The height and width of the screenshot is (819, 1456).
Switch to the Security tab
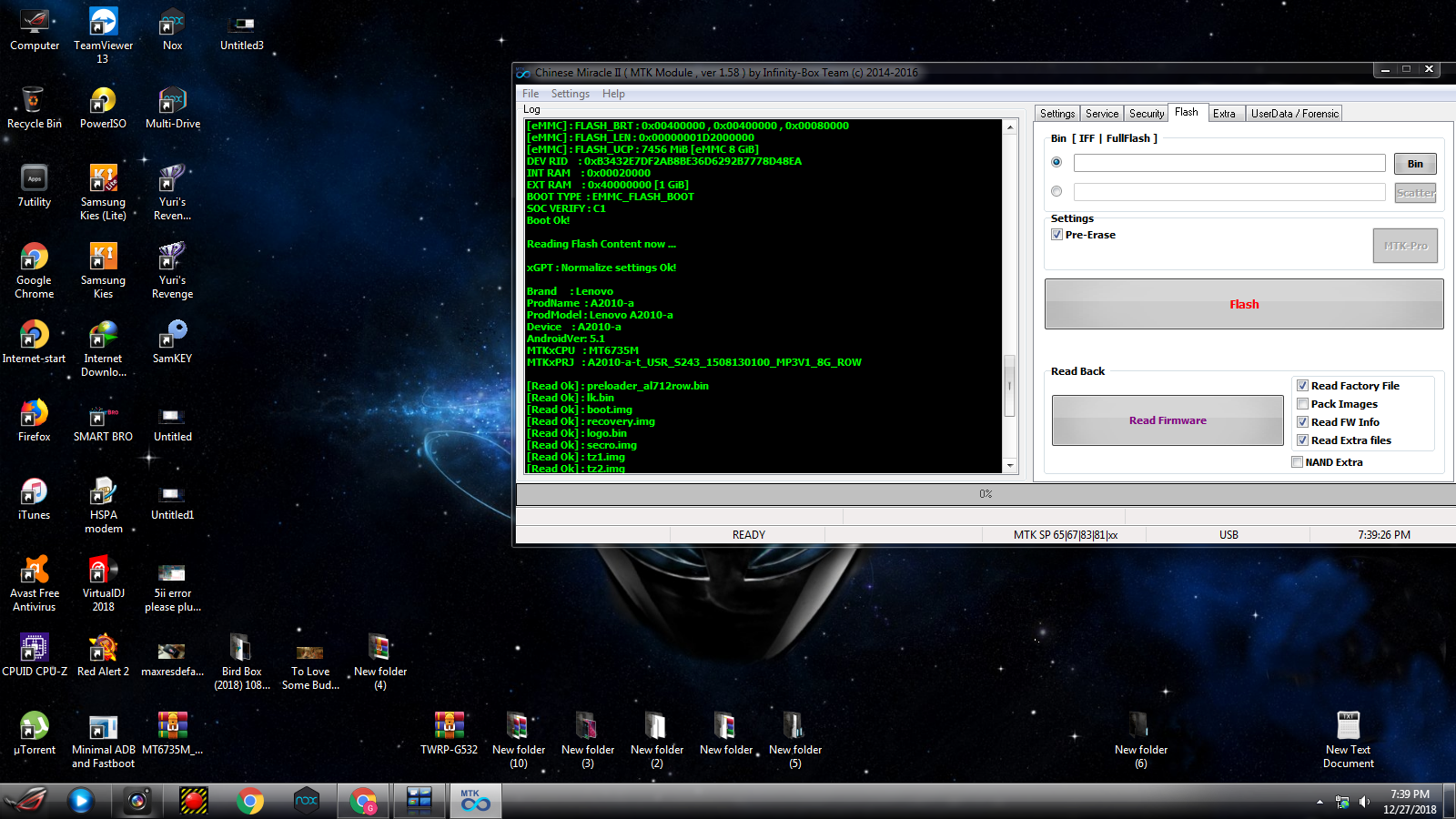[x=1146, y=114]
